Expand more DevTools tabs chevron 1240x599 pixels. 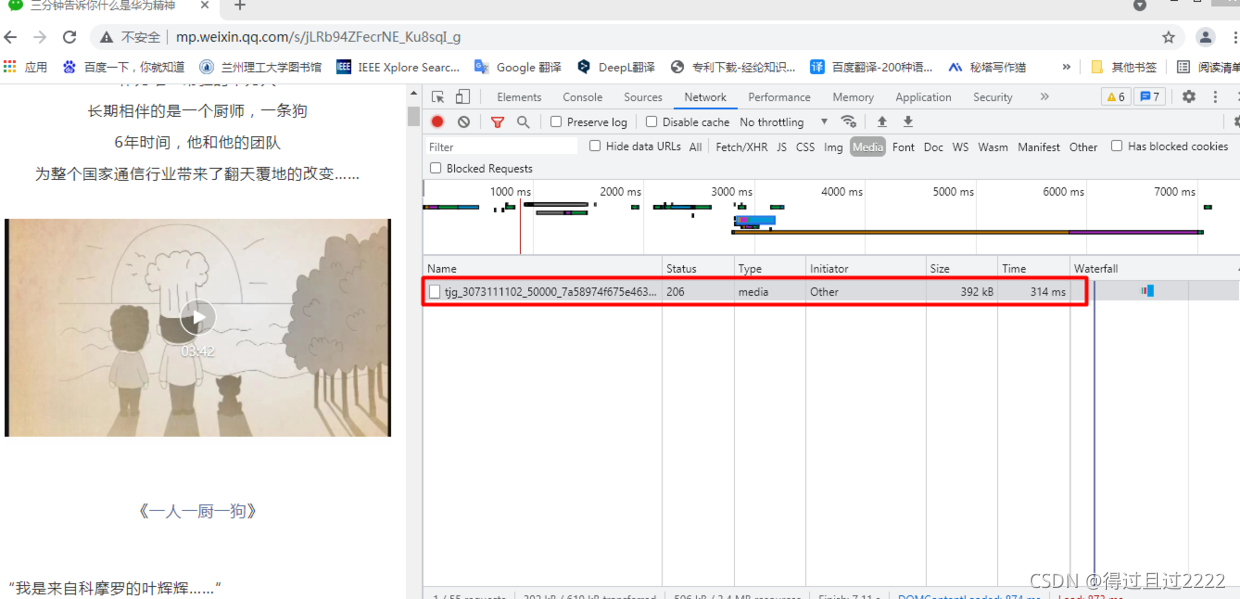point(1045,97)
